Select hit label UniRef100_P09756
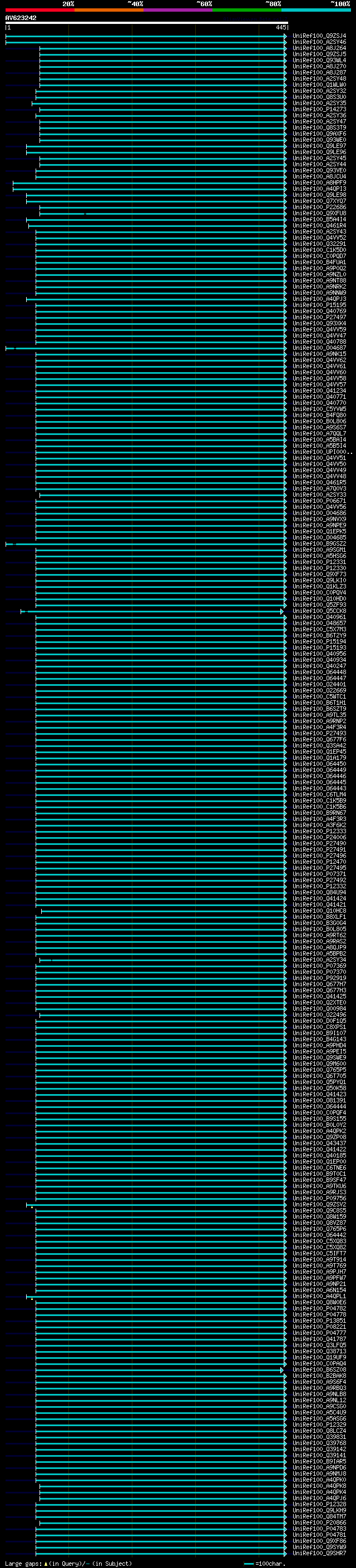 tap(319, 1199)
